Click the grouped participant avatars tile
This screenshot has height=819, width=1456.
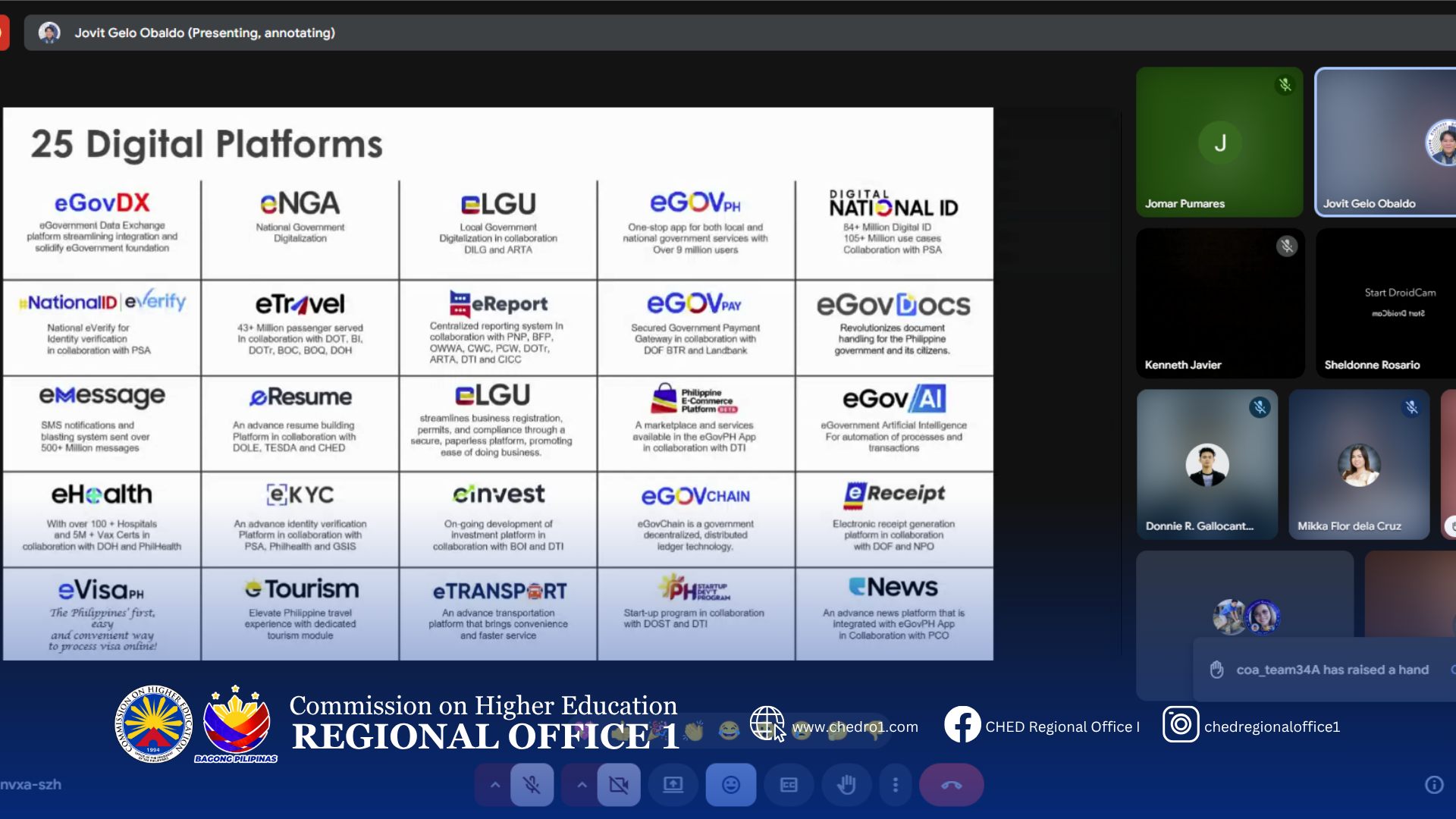(1246, 617)
